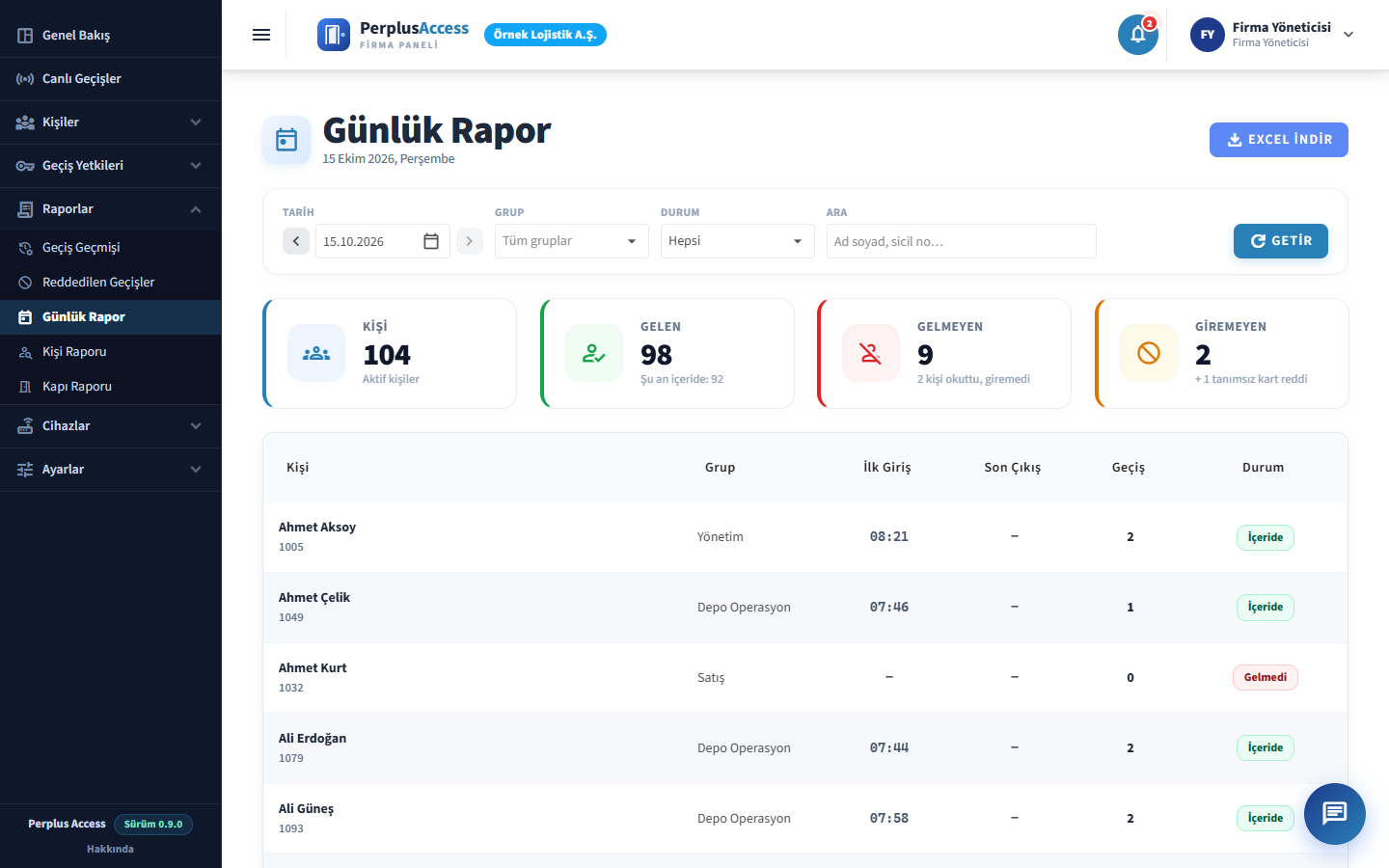Open the chat support bubble
Screen dimensions: 1389x868
(1335, 814)
